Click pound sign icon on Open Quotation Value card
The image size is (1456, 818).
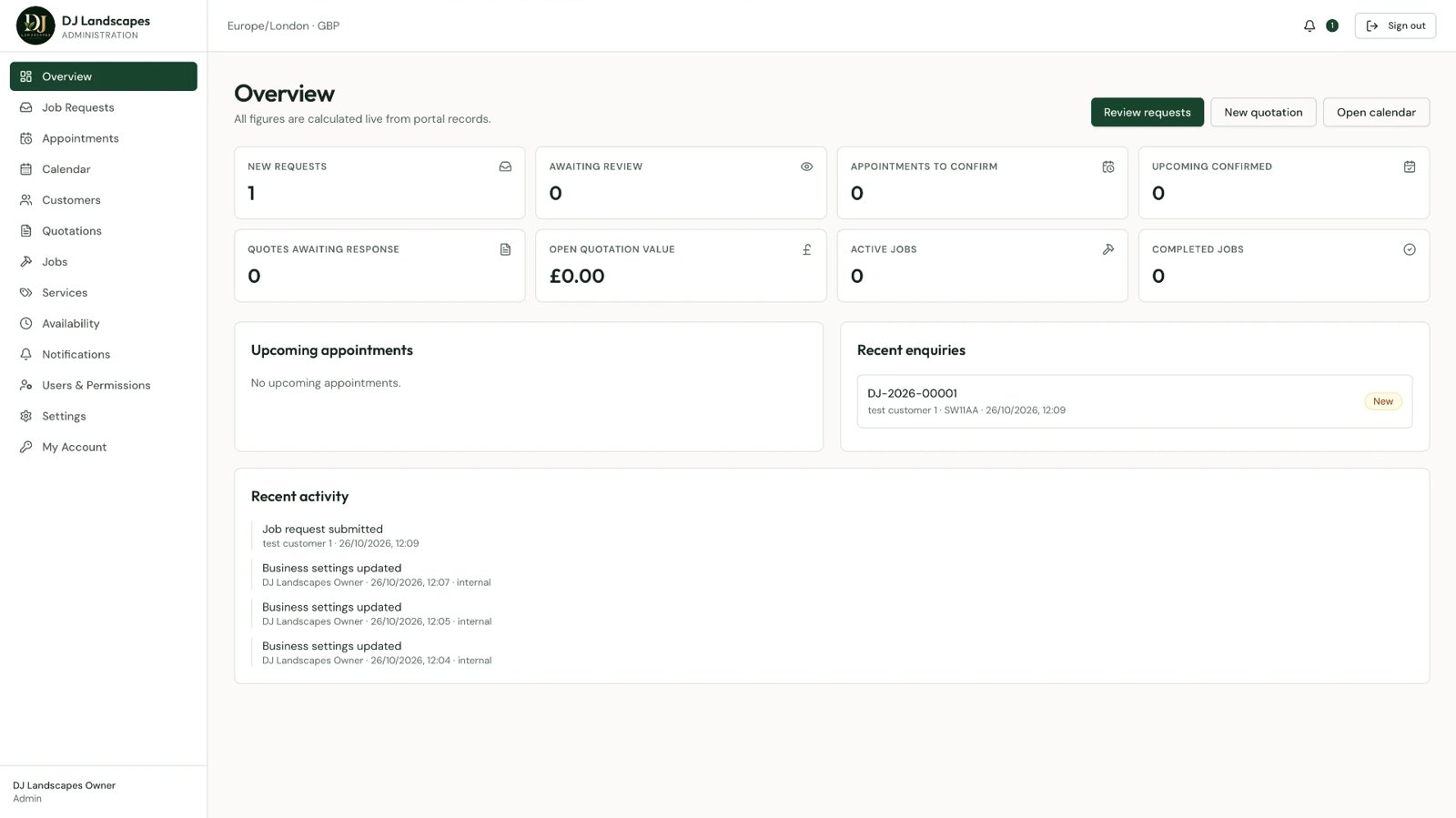[x=806, y=249]
